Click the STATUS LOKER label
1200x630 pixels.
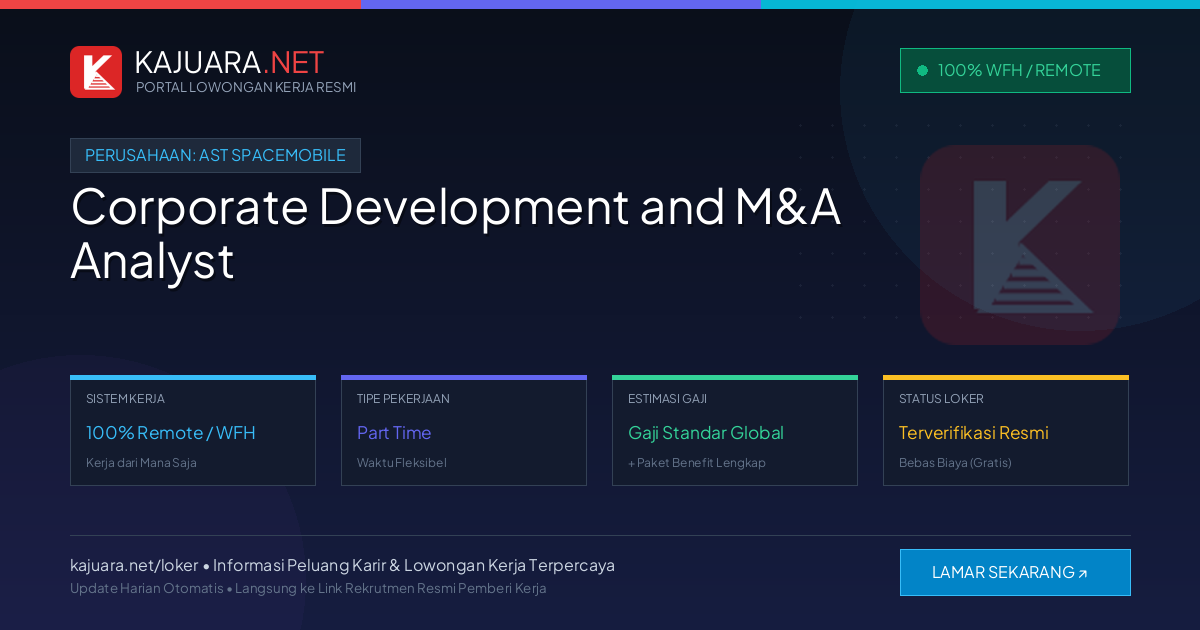(941, 398)
